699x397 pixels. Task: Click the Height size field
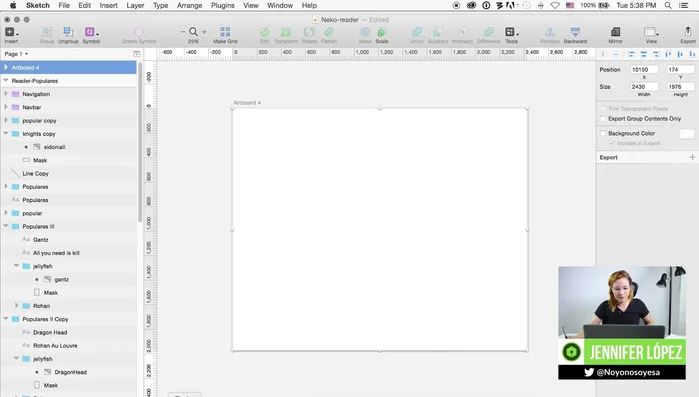(x=680, y=87)
